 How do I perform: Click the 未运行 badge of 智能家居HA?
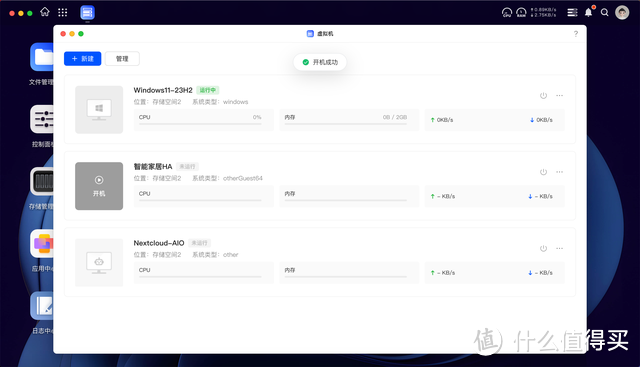click(x=187, y=167)
